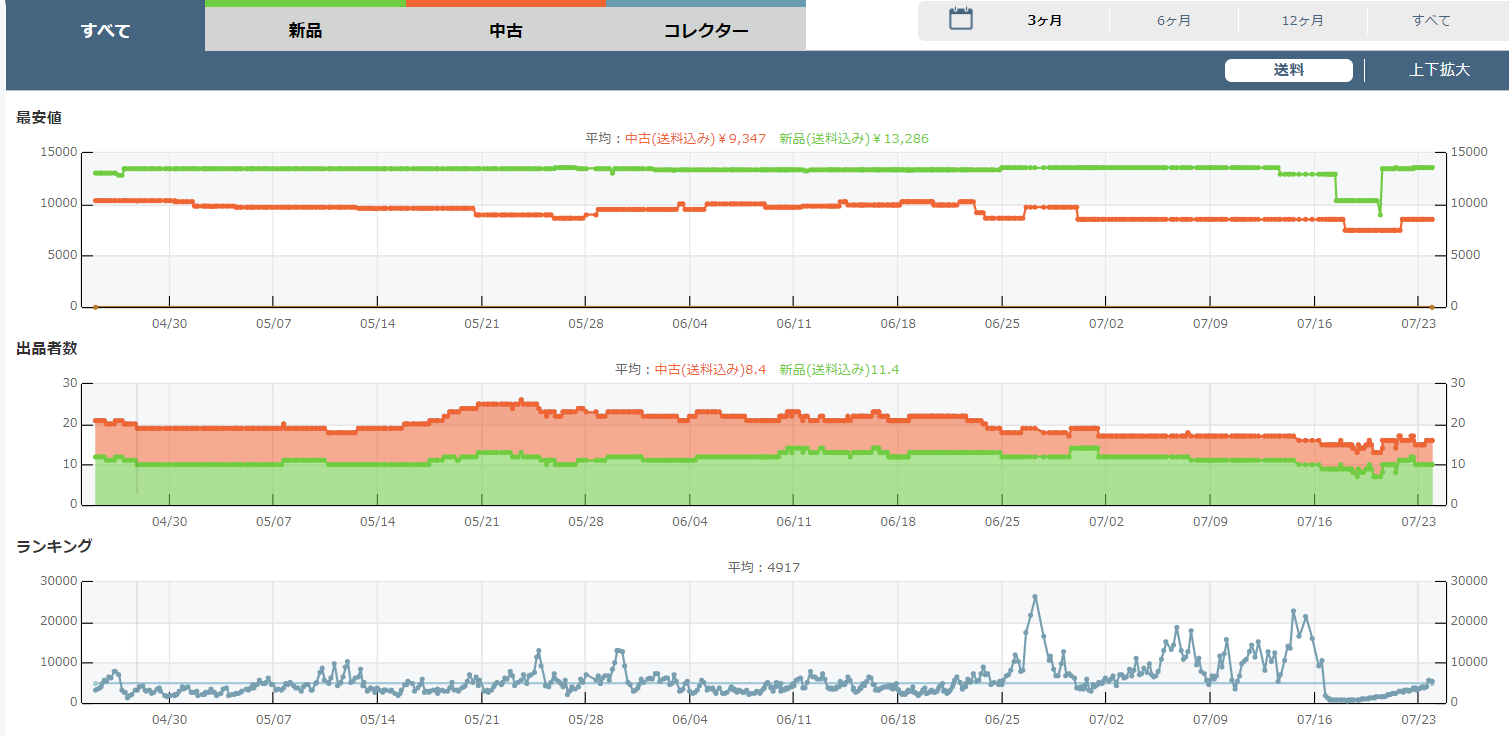Click the lowest orange 中古 price segment after 07/16
The height and width of the screenshot is (736, 1509).
(1371, 230)
